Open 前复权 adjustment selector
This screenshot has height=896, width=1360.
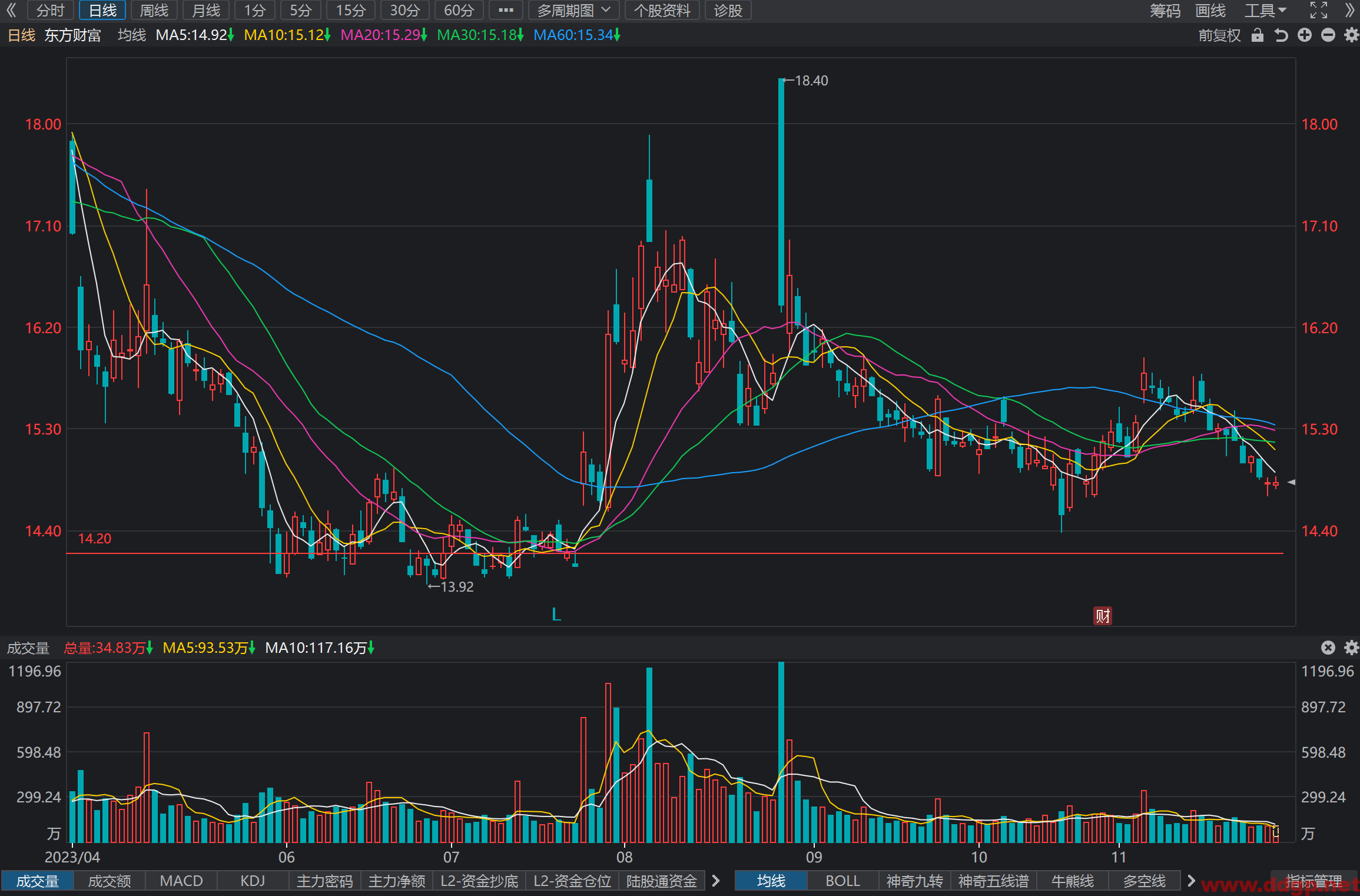(1219, 35)
